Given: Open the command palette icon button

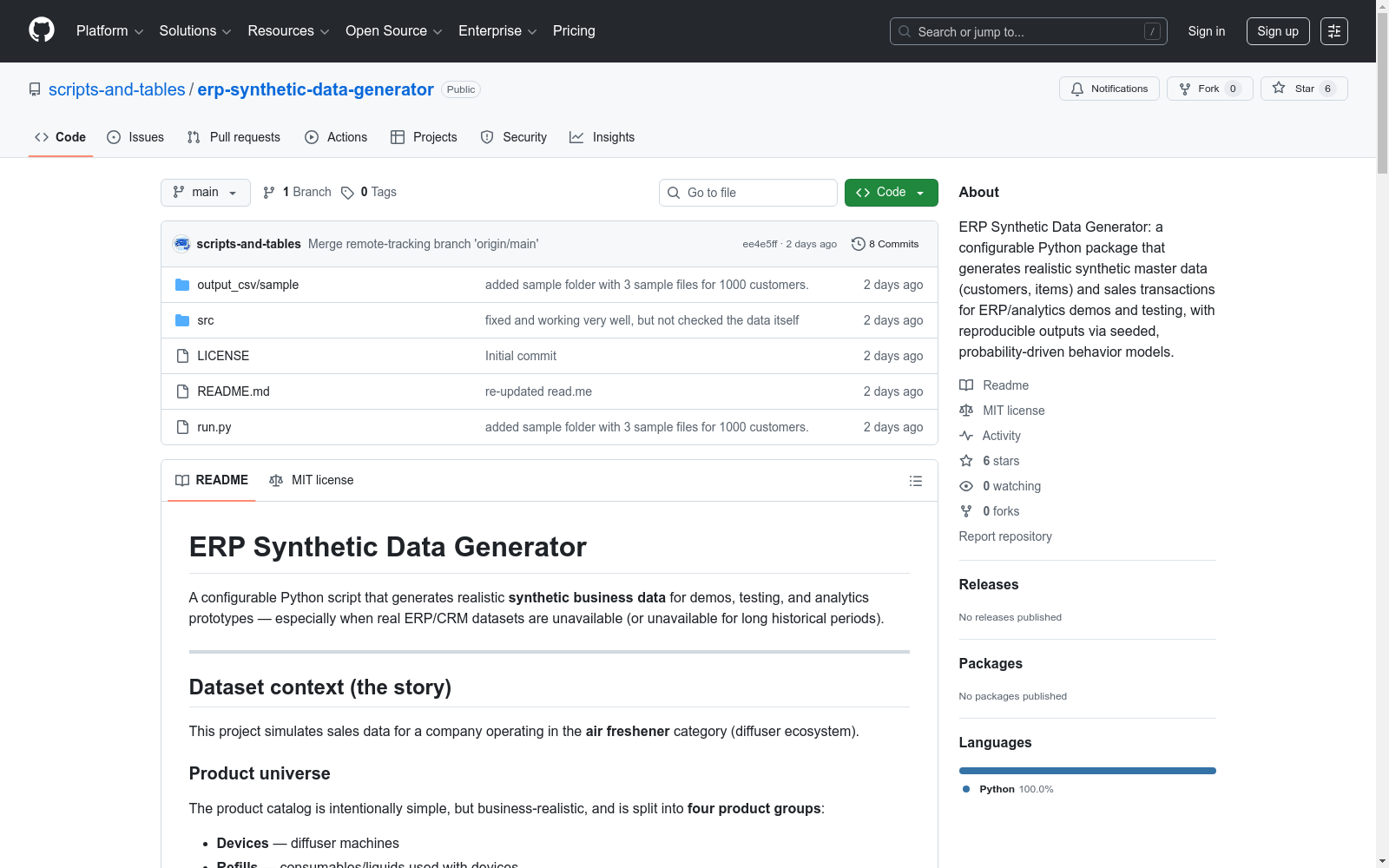Looking at the screenshot, I should 1334,31.
